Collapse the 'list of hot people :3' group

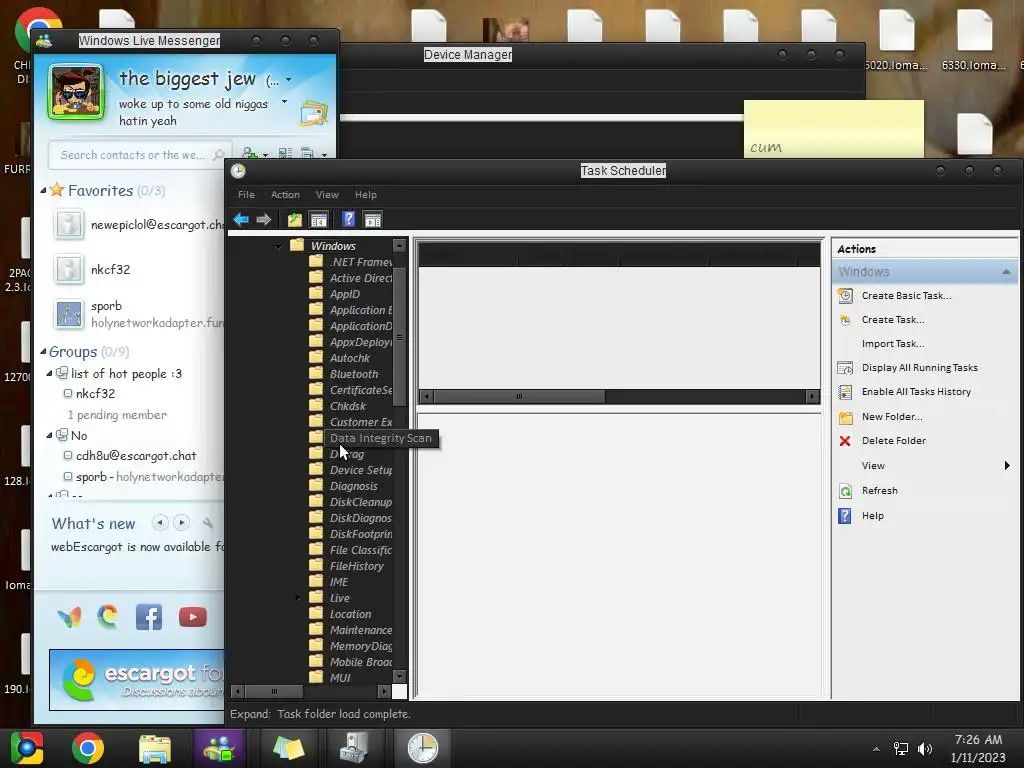pyautogui.click(x=50, y=374)
